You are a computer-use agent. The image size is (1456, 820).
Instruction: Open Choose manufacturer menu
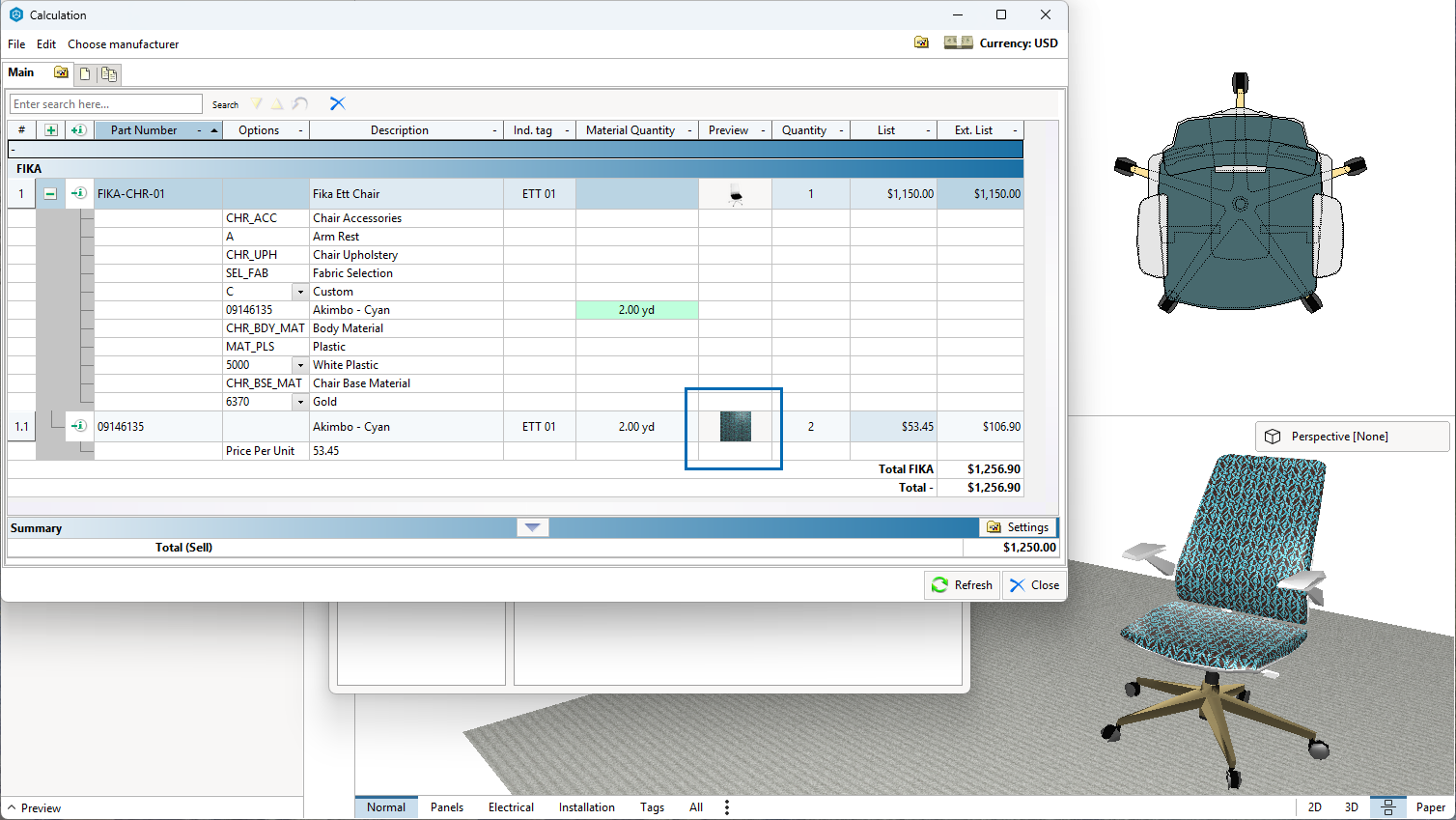(x=123, y=44)
